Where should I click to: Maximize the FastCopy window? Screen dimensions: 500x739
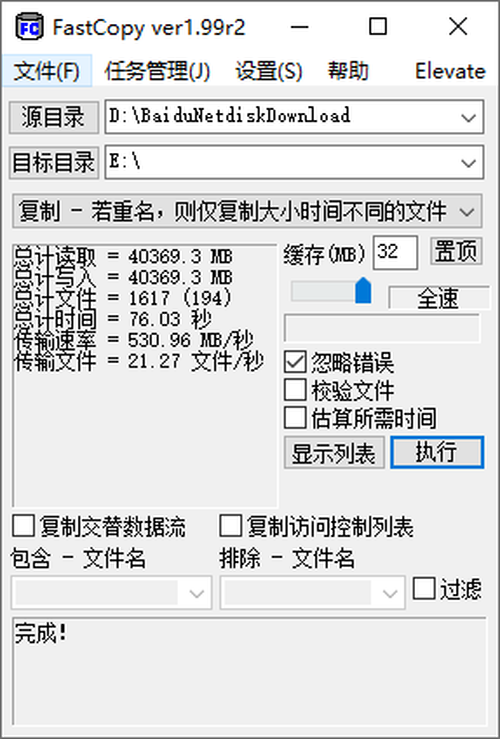coord(377,27)
